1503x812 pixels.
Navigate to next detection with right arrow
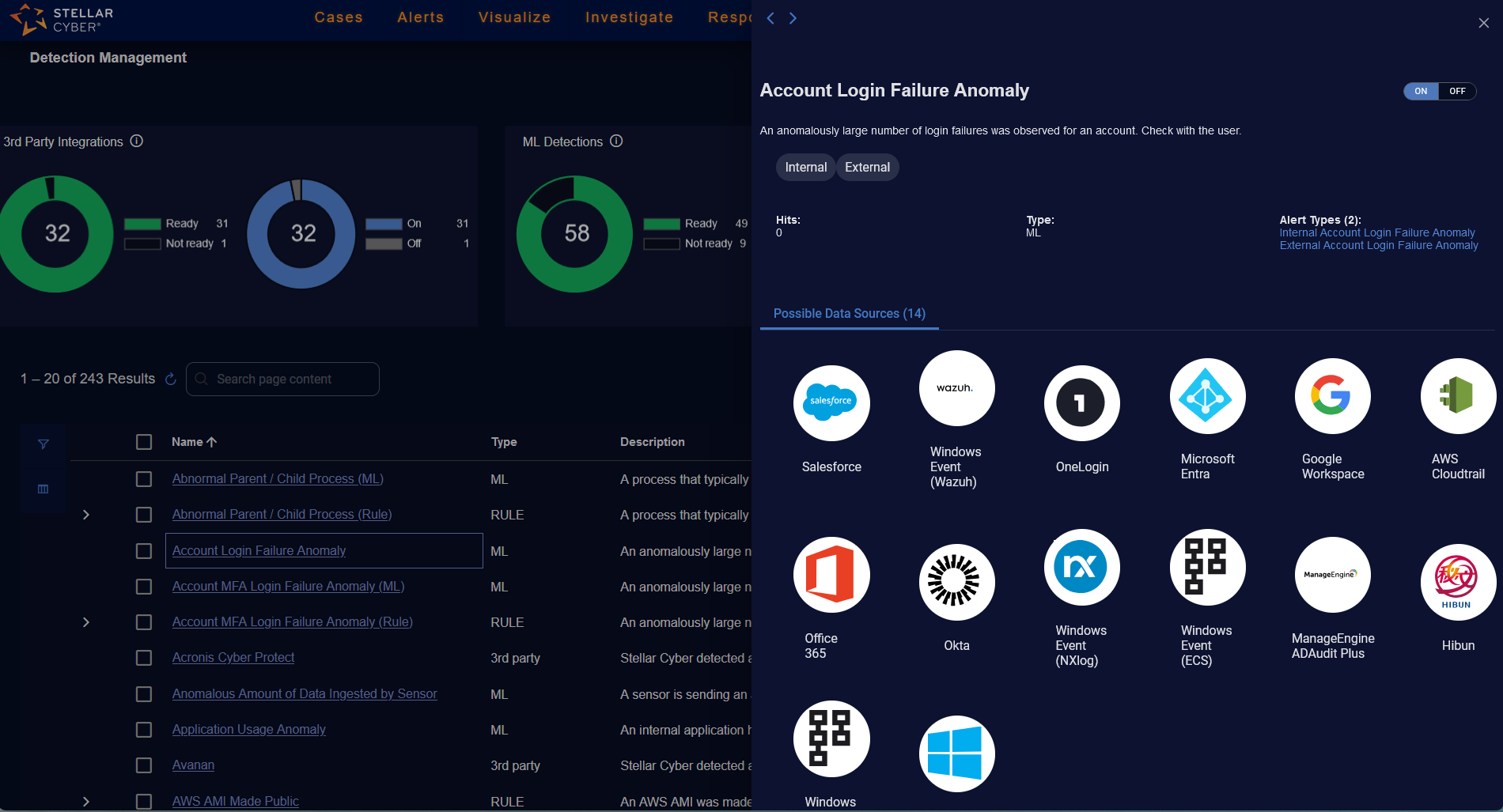coord(793,18)
